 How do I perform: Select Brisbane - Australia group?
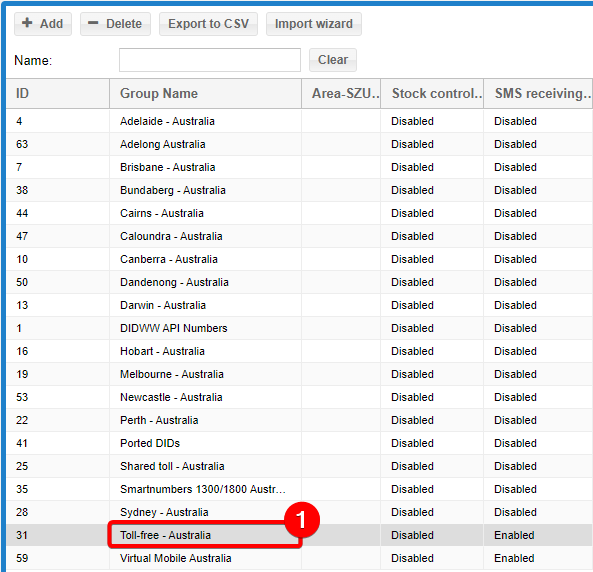click(x=168, y=167)
